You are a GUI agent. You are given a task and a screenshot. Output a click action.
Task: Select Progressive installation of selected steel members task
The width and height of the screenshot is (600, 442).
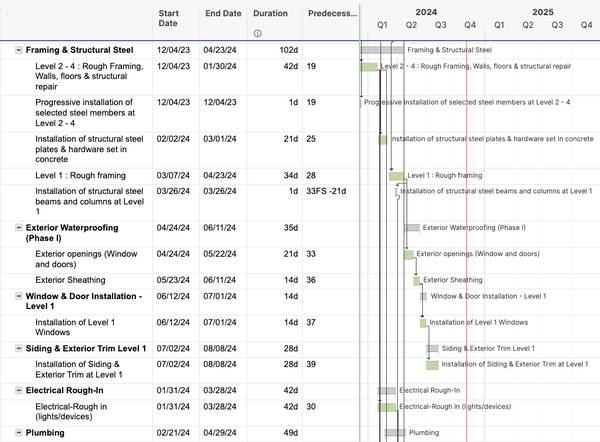pyautogui.click(x=85, y=113)
